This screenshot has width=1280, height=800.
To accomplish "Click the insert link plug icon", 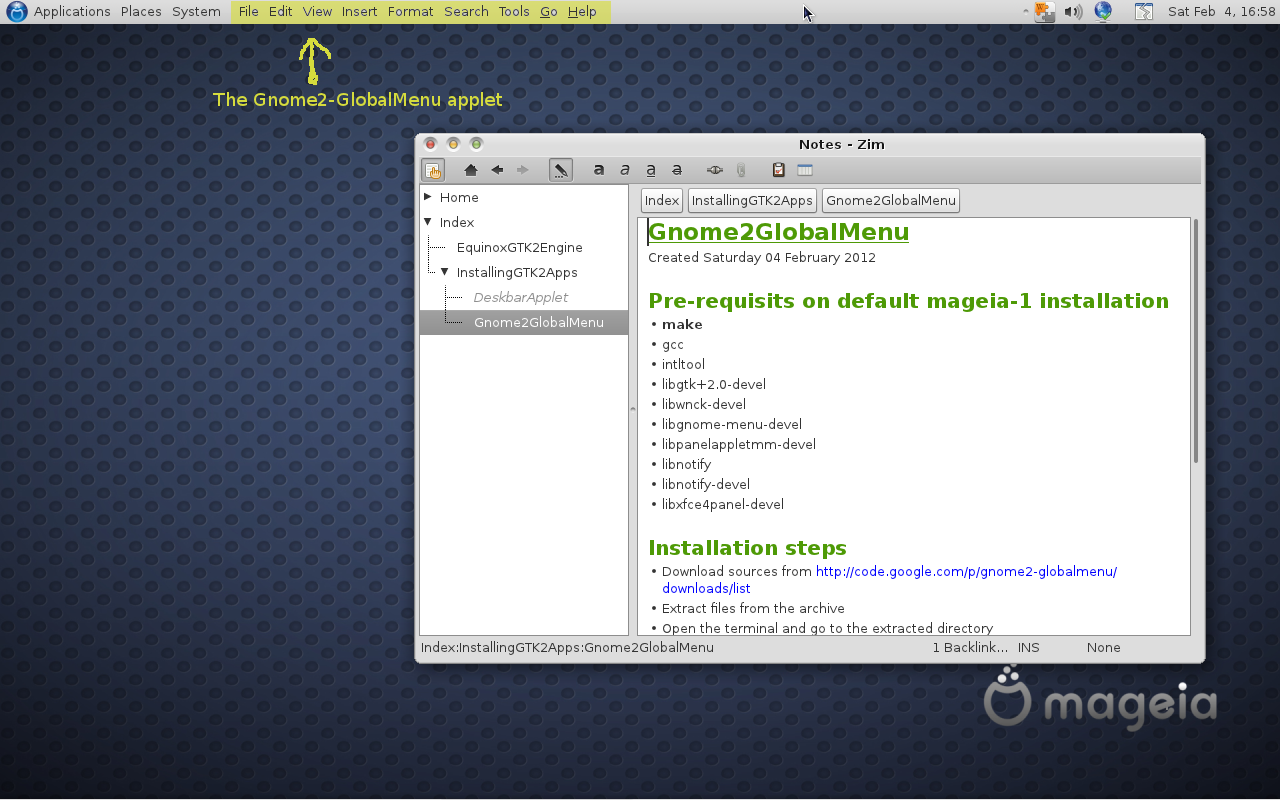I will (x=715, y=170).
